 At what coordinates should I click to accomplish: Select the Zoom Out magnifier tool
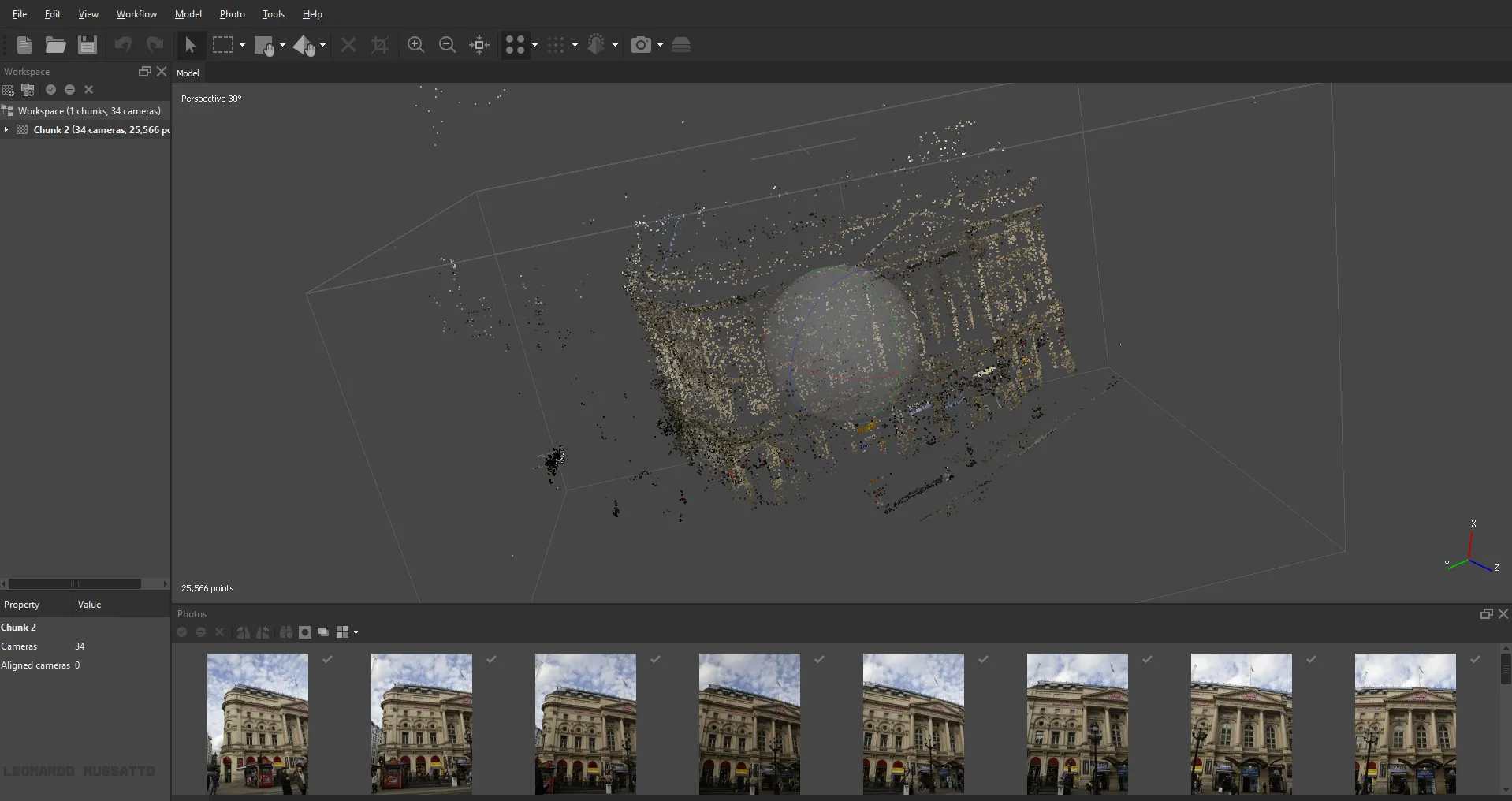pyautogui.click(x=448, y=45)
